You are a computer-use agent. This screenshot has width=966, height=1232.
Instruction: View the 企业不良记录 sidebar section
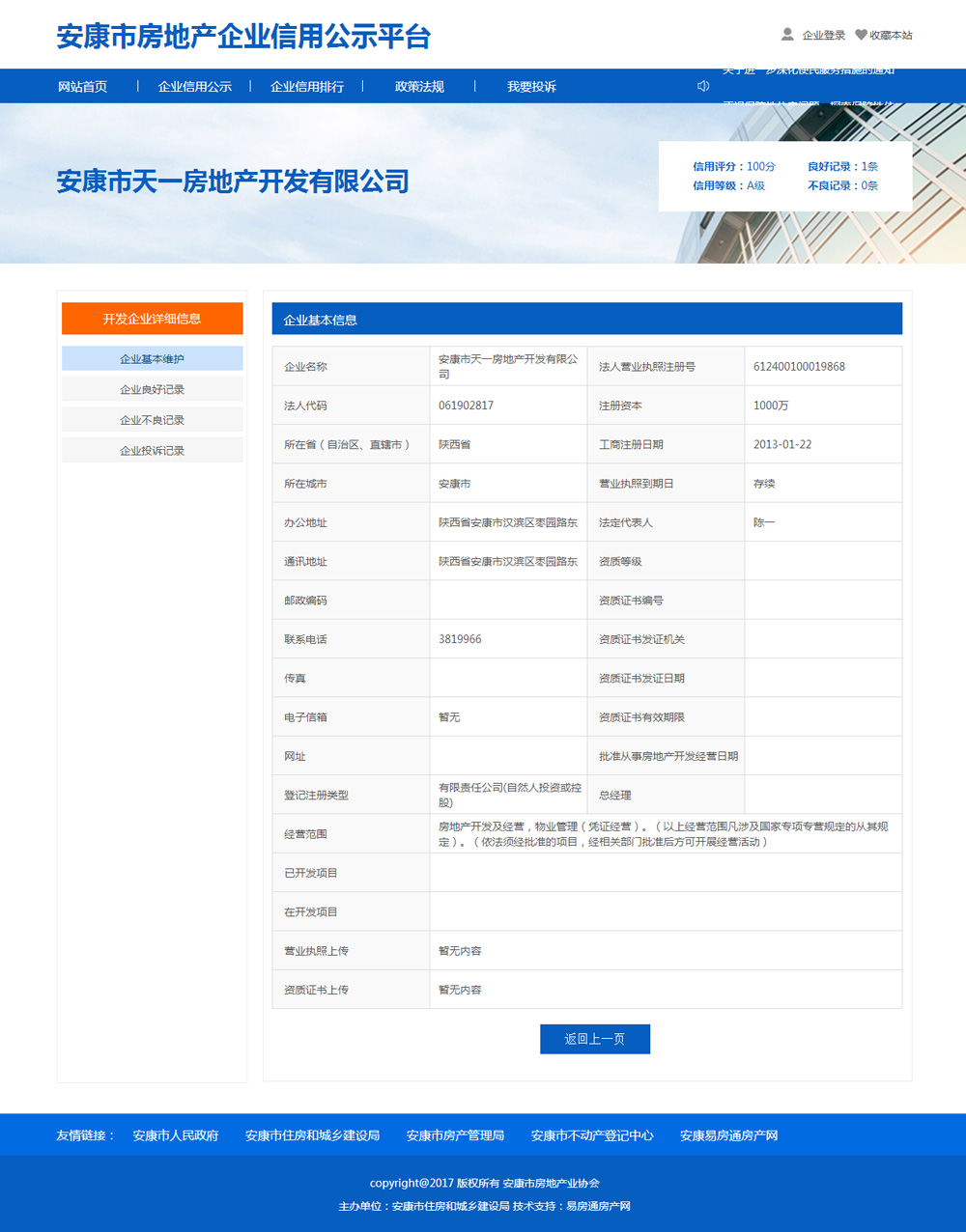[152, 420]
